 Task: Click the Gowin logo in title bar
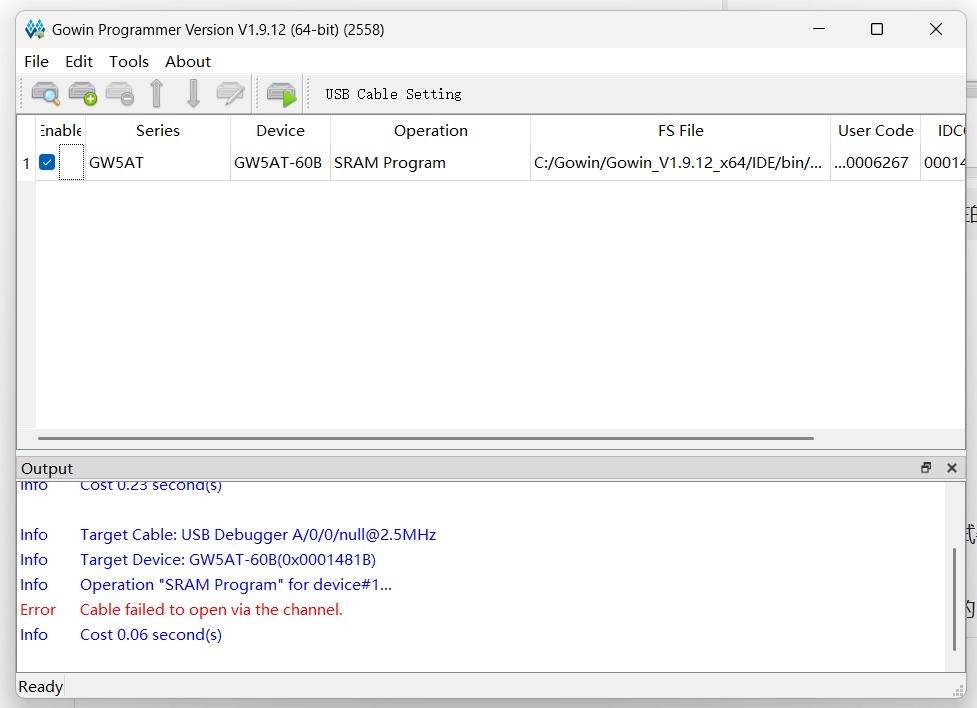point(35,29)
